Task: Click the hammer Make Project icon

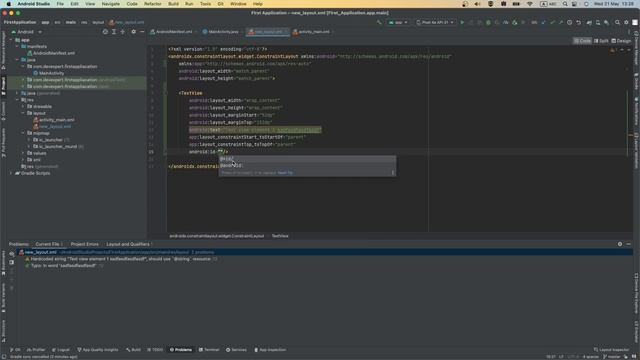Action: click(379, 22)
